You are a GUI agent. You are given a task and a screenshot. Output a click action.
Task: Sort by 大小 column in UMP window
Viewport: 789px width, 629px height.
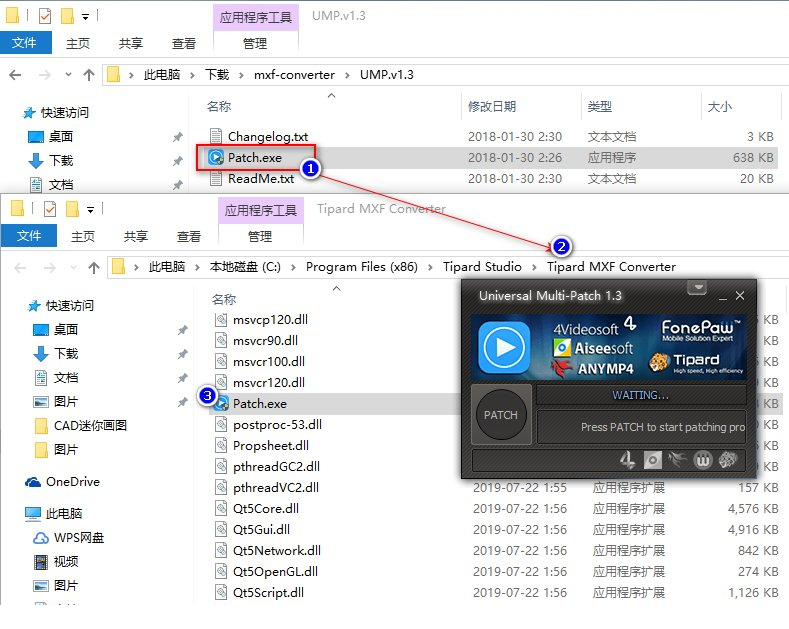pos(720,107)
